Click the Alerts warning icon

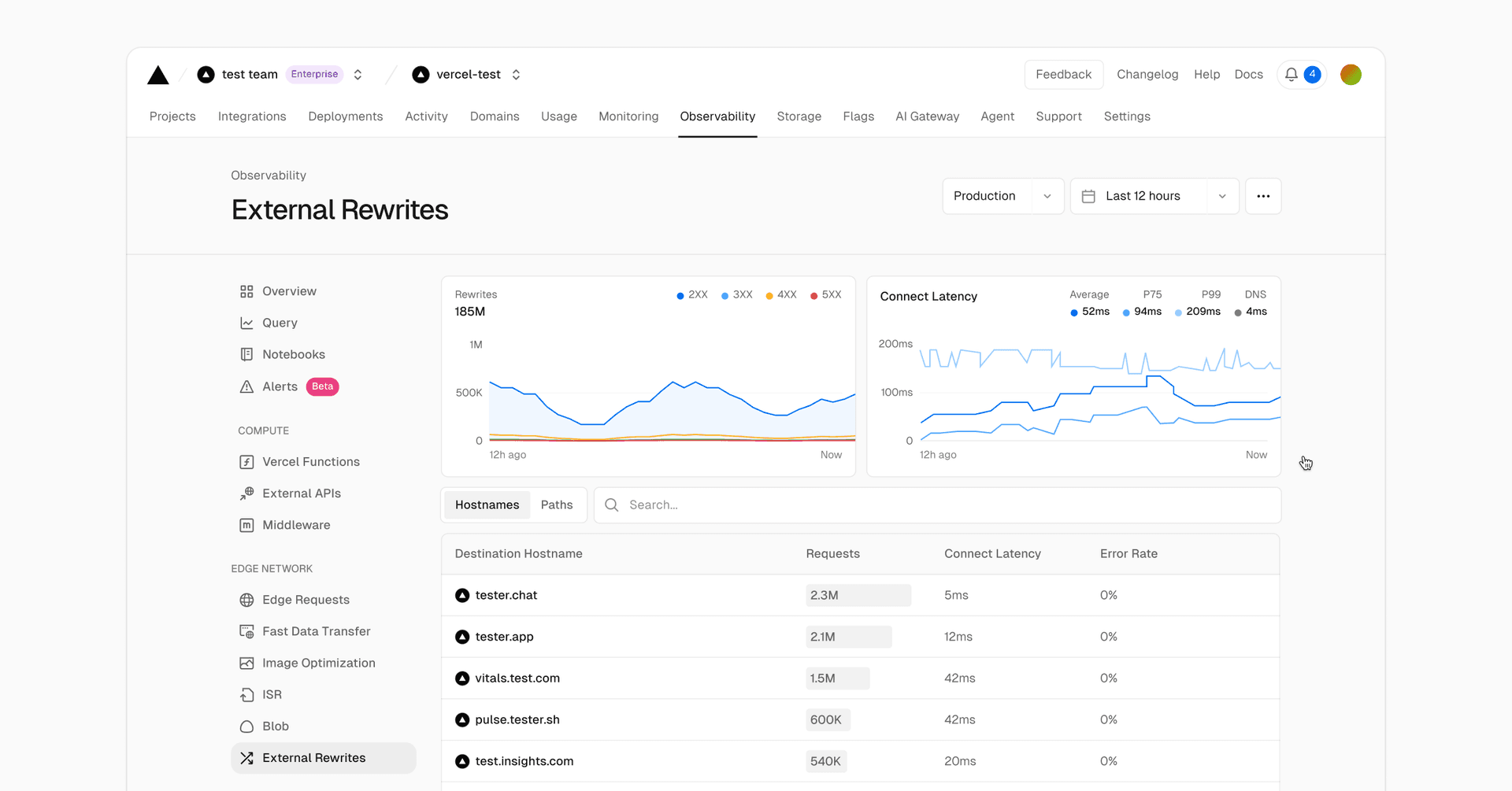click(246, 386)
